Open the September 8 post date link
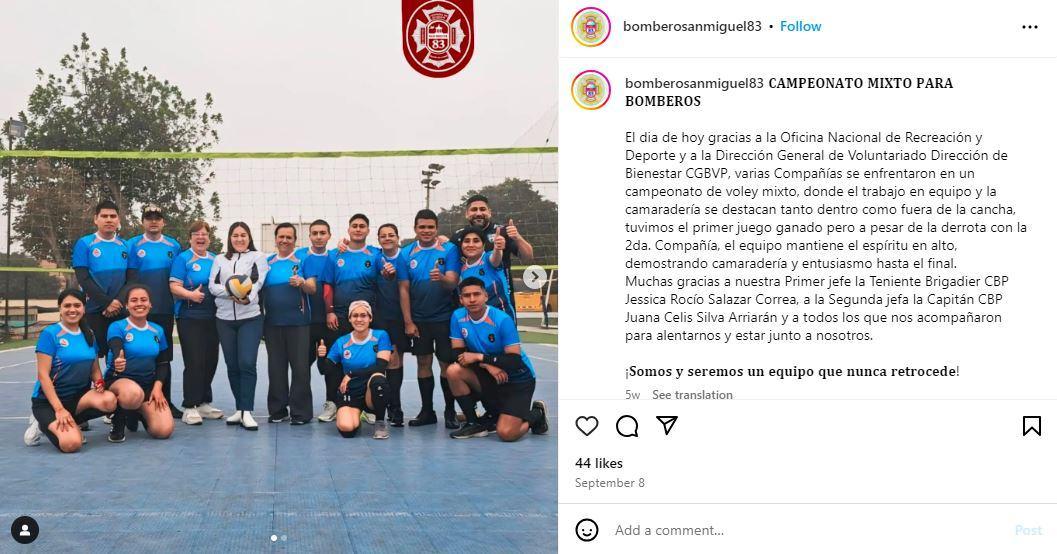 coord(609,483)
